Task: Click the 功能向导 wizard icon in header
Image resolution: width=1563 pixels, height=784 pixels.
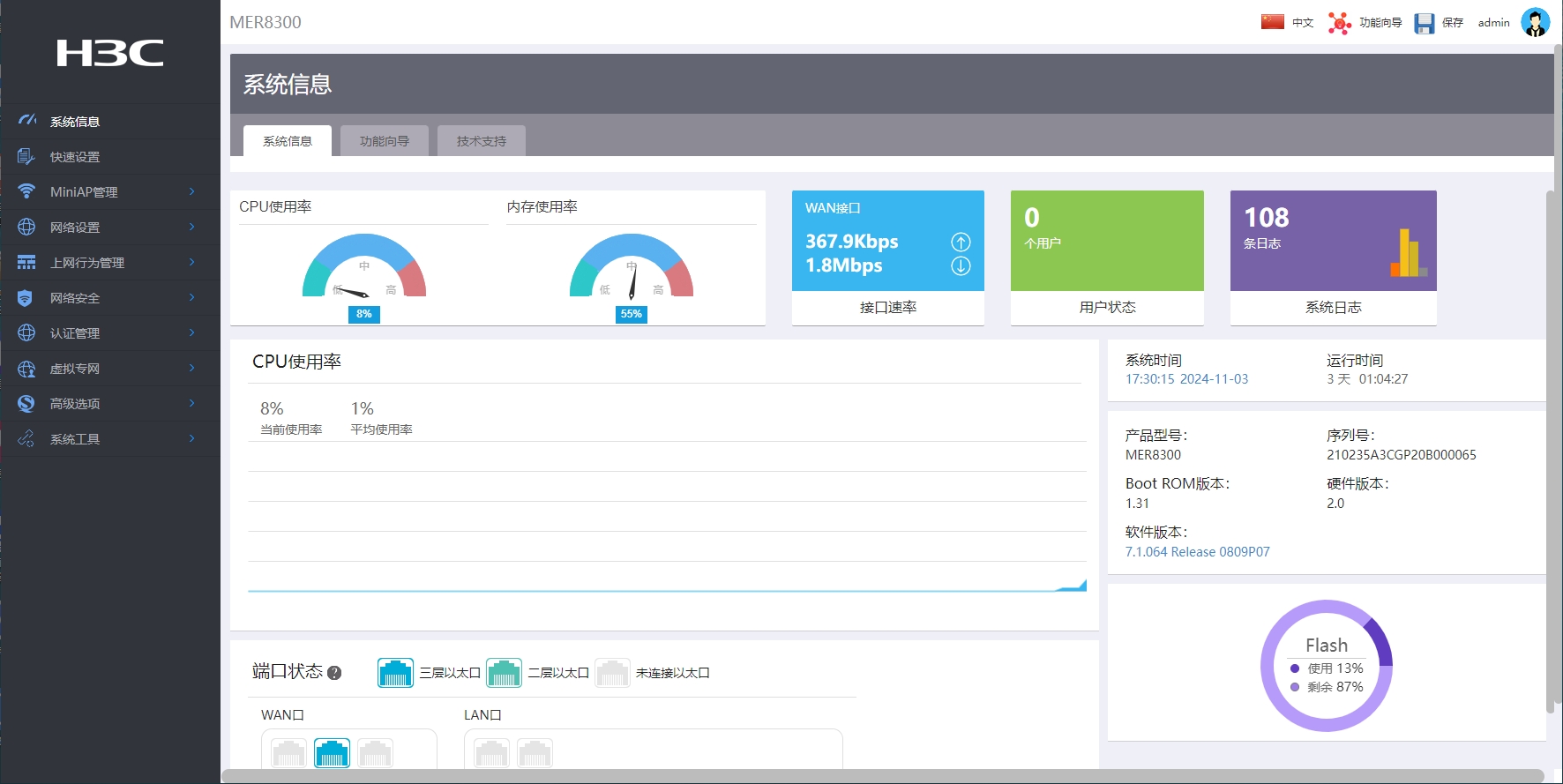Action: (x=1339, y=23)
